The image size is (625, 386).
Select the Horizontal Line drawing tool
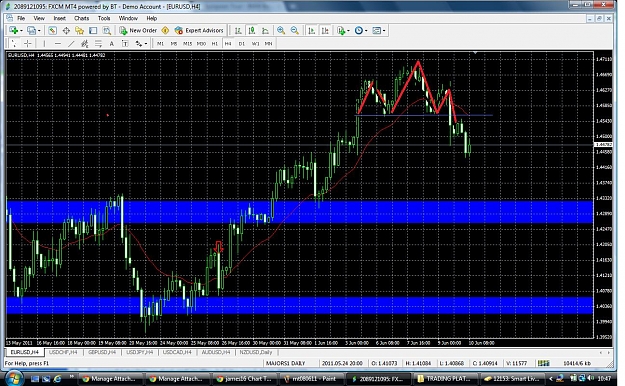pyautogui.click(x=58, y=43)
